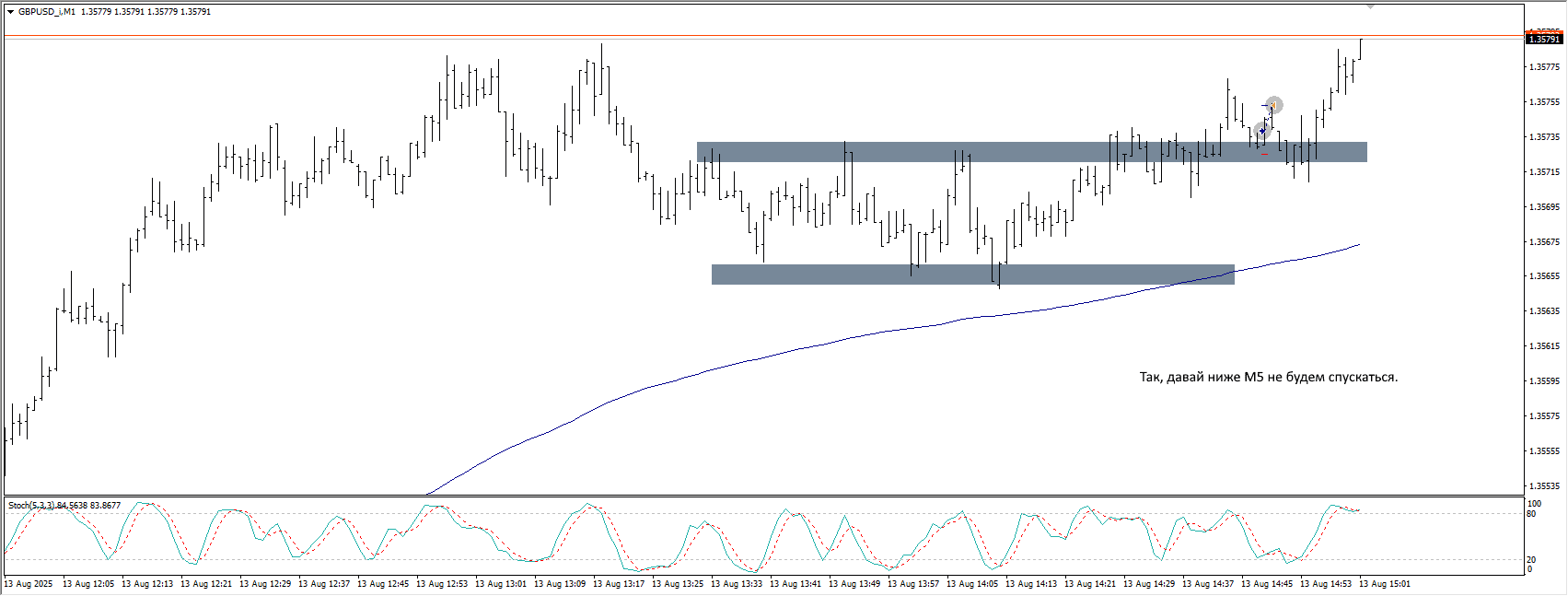The height and width of the screenshot is (596, 1568).
Task: Click the stochastic 80 level label
Action: (1531, 514)
